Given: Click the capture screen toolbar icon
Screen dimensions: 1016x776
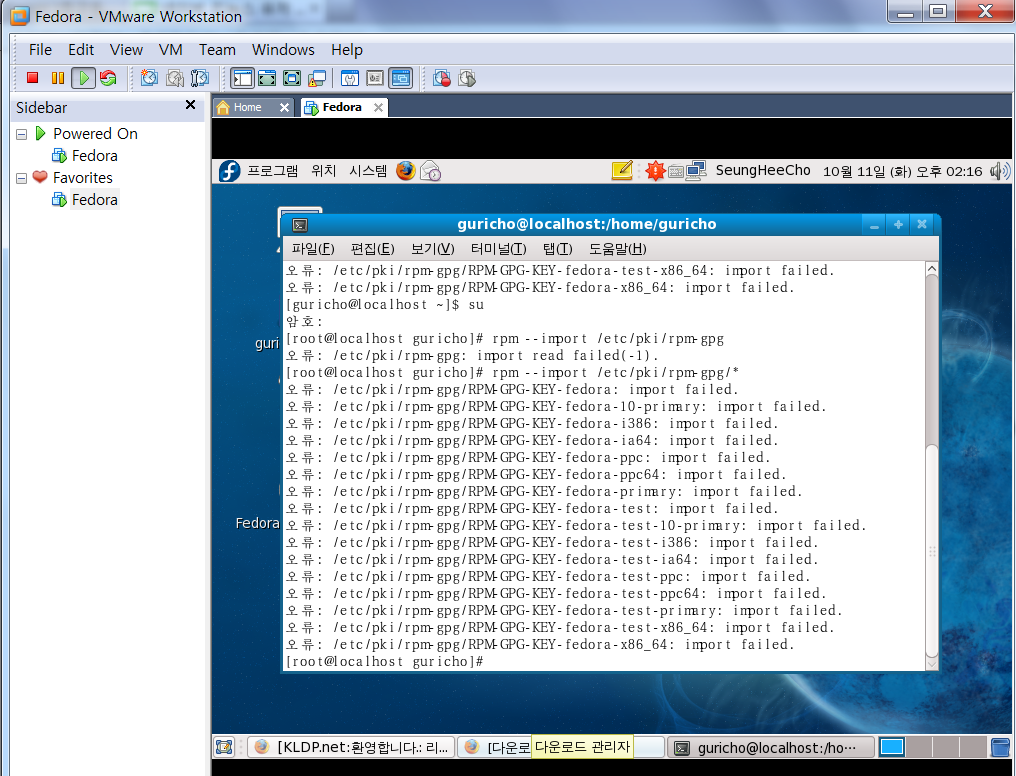Looking at the screenshot, I should pos(442,78).
